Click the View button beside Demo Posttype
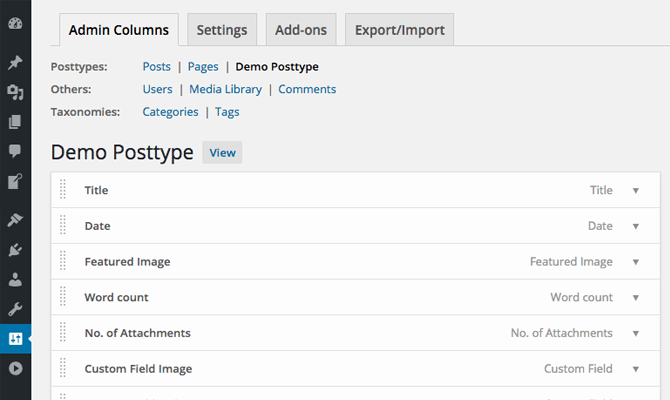This screenshot has width=670, height=400. click(222, 153)
